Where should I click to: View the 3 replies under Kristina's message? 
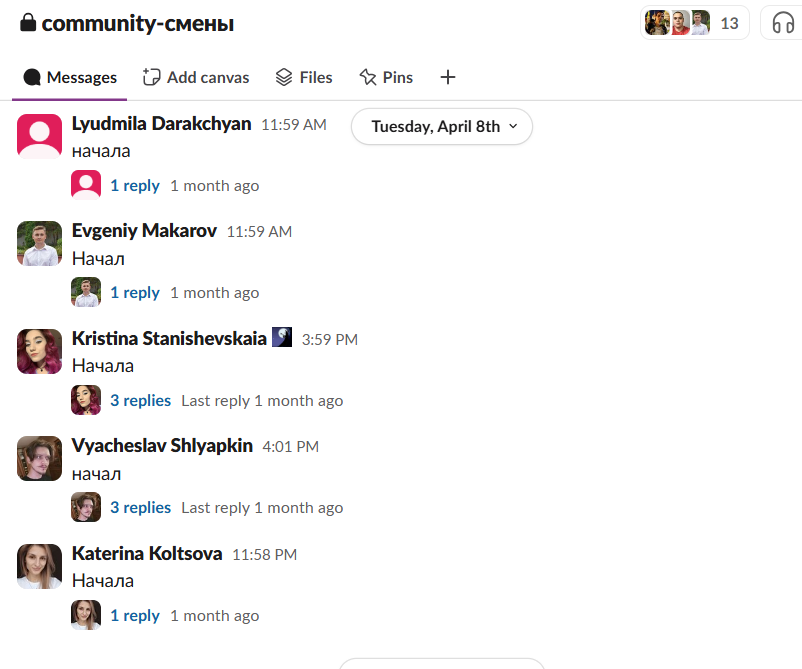coord(141,400)
